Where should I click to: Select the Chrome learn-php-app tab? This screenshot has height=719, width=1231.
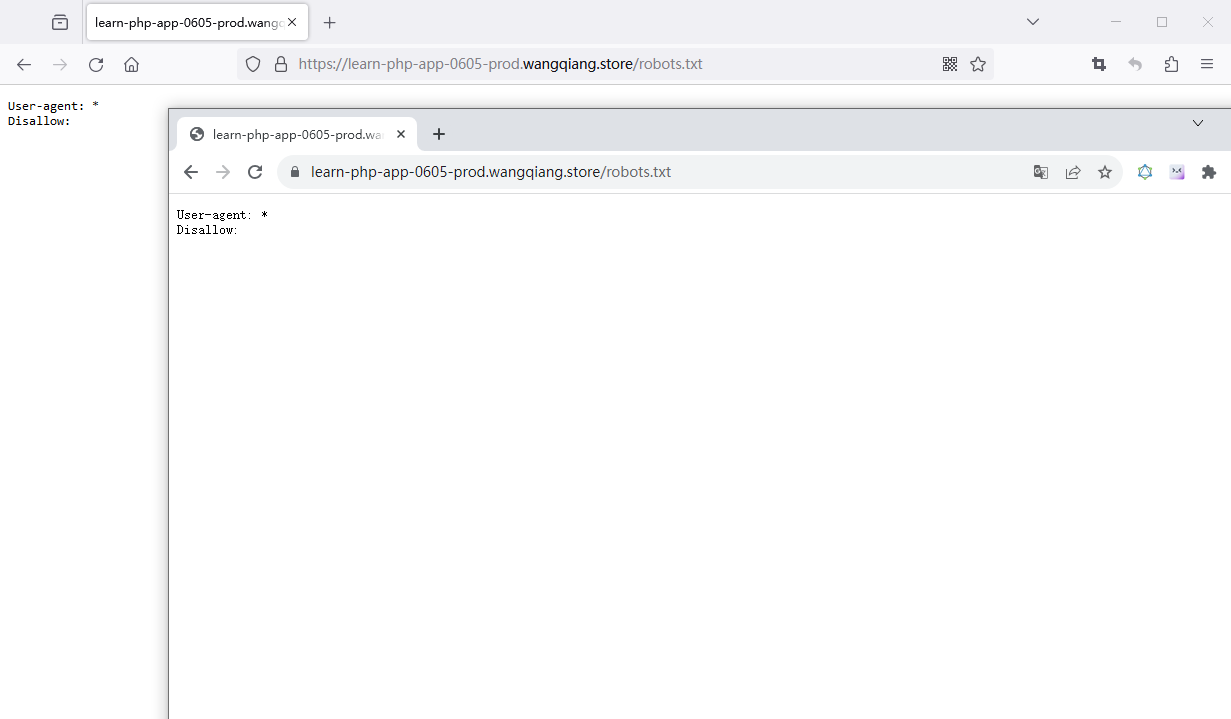(297, 134)
